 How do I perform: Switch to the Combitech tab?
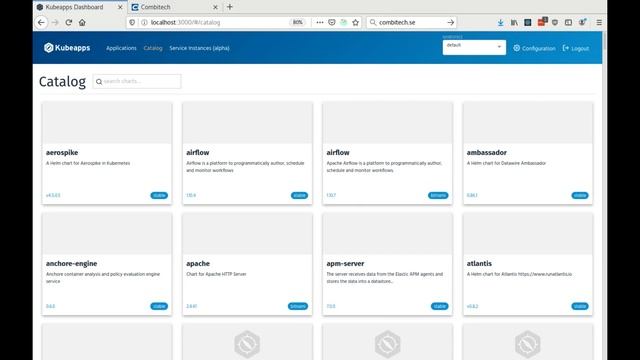click(x=175, y=7)
